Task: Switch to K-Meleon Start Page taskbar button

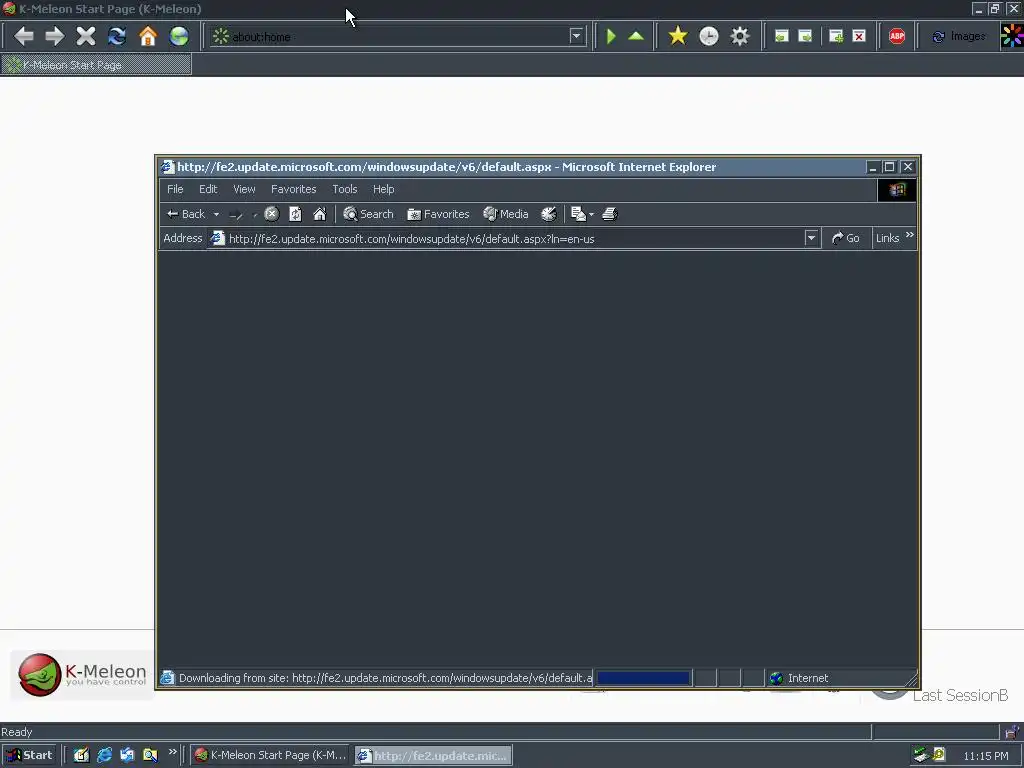Action: (x=271, y=755)
